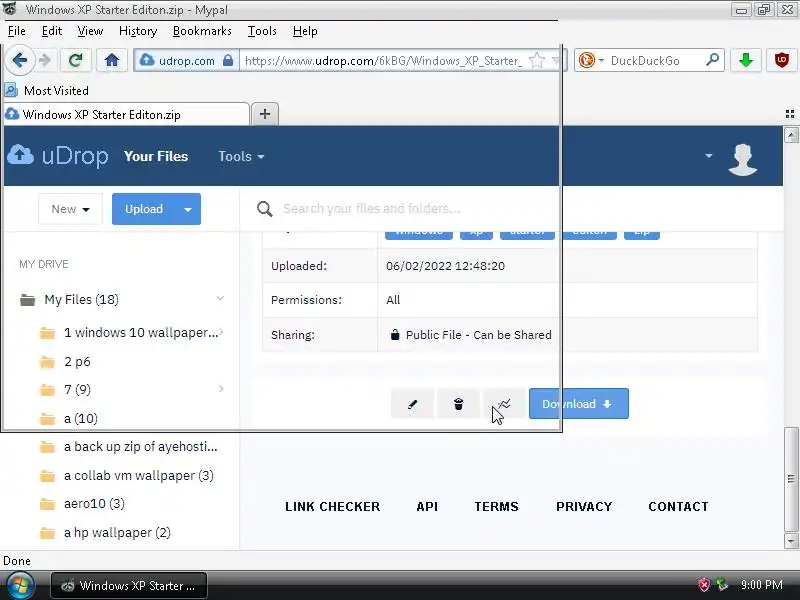Open the File menu

click(x=16, y=31)
